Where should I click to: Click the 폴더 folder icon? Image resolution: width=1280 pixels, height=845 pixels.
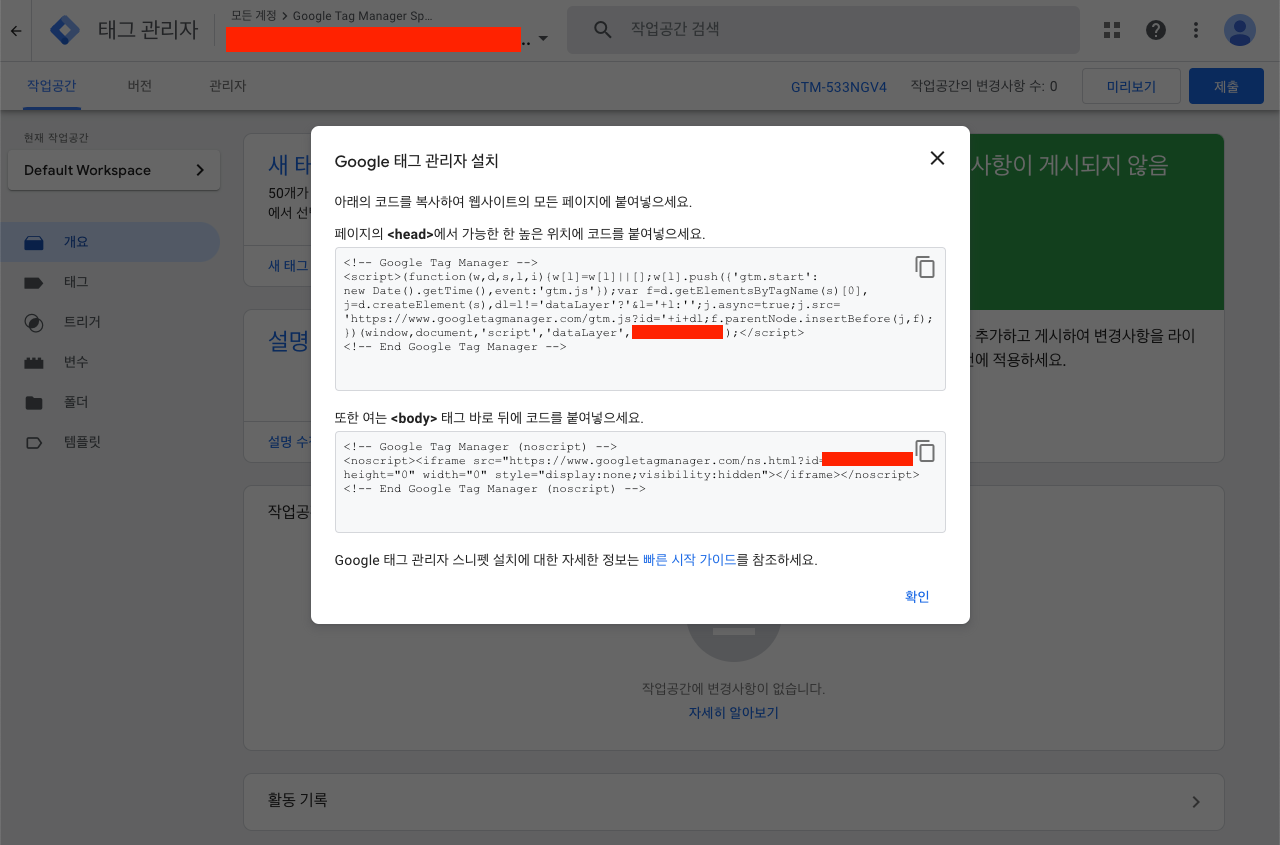pos(34,402)
